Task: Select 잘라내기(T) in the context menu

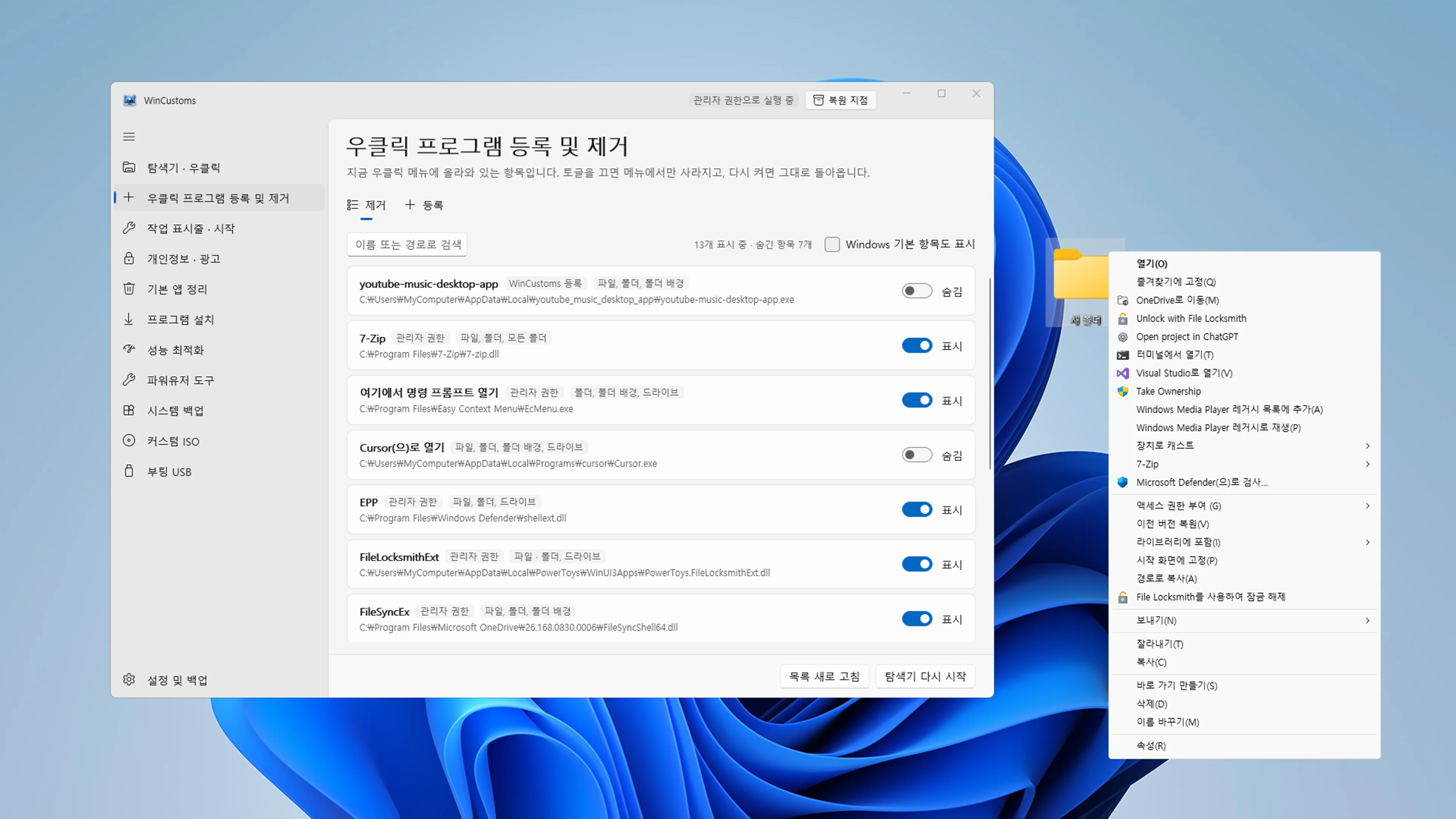Action: point(1244,644)
